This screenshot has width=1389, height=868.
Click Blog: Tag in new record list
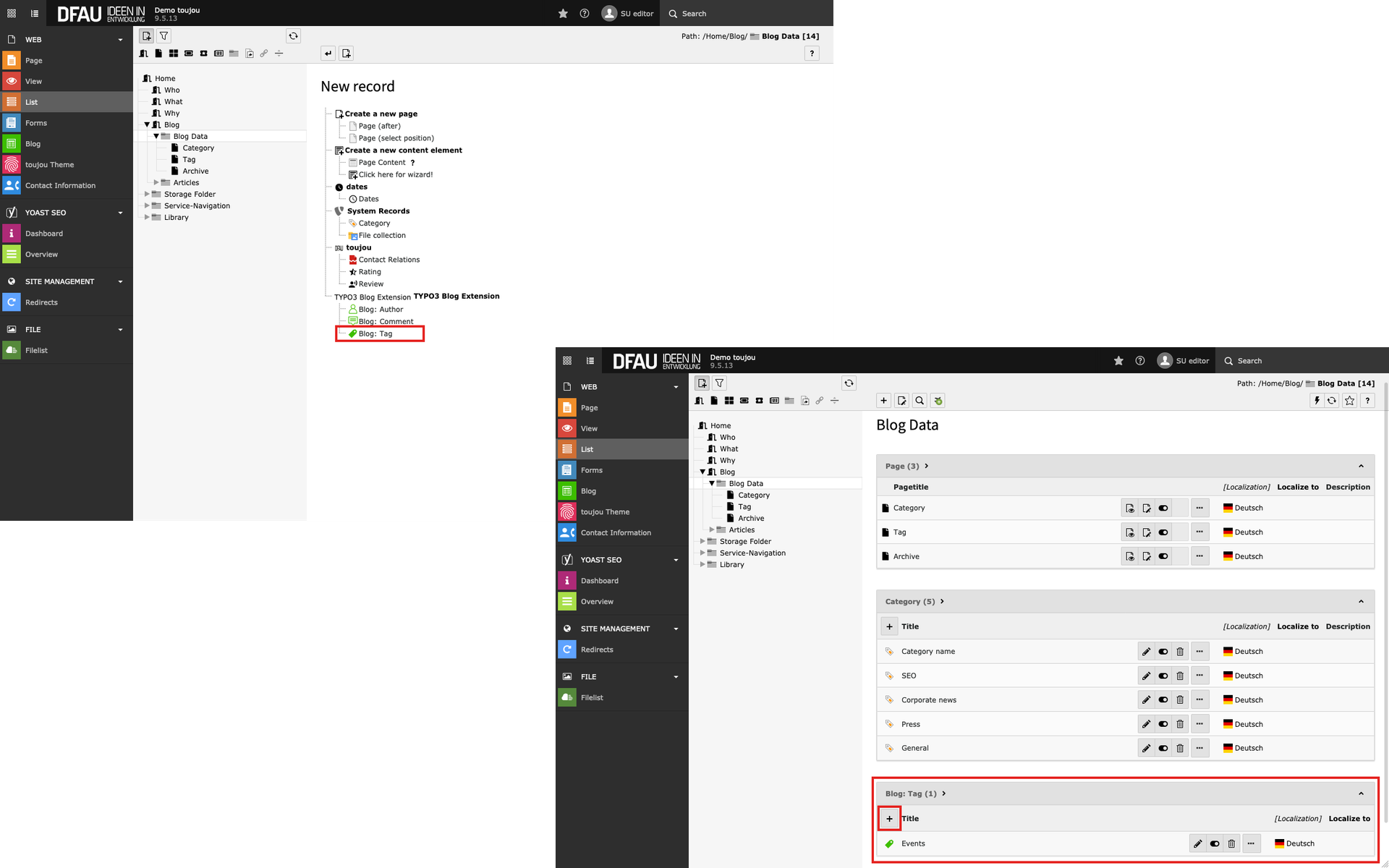coord(375,333)
